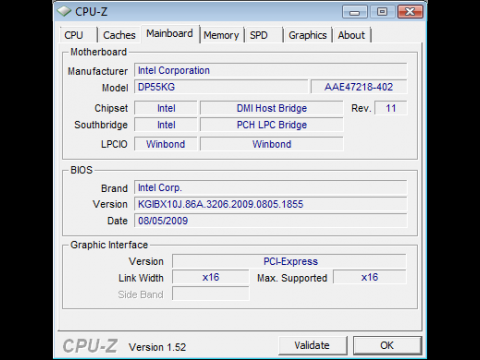Viewport: 480px width, 360px height.
Task: Click the Manufacturer label
Action: (98, 71)
